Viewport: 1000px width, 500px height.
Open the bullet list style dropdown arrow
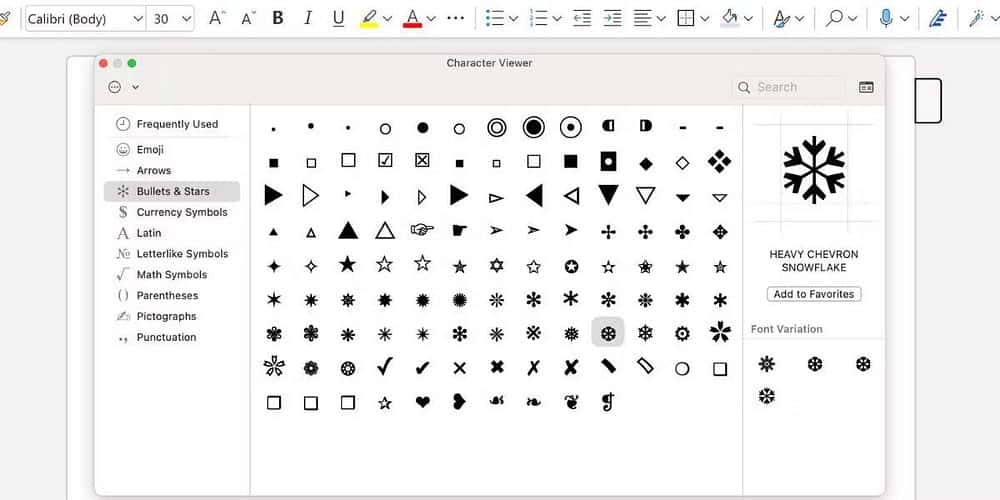[513, 19]
